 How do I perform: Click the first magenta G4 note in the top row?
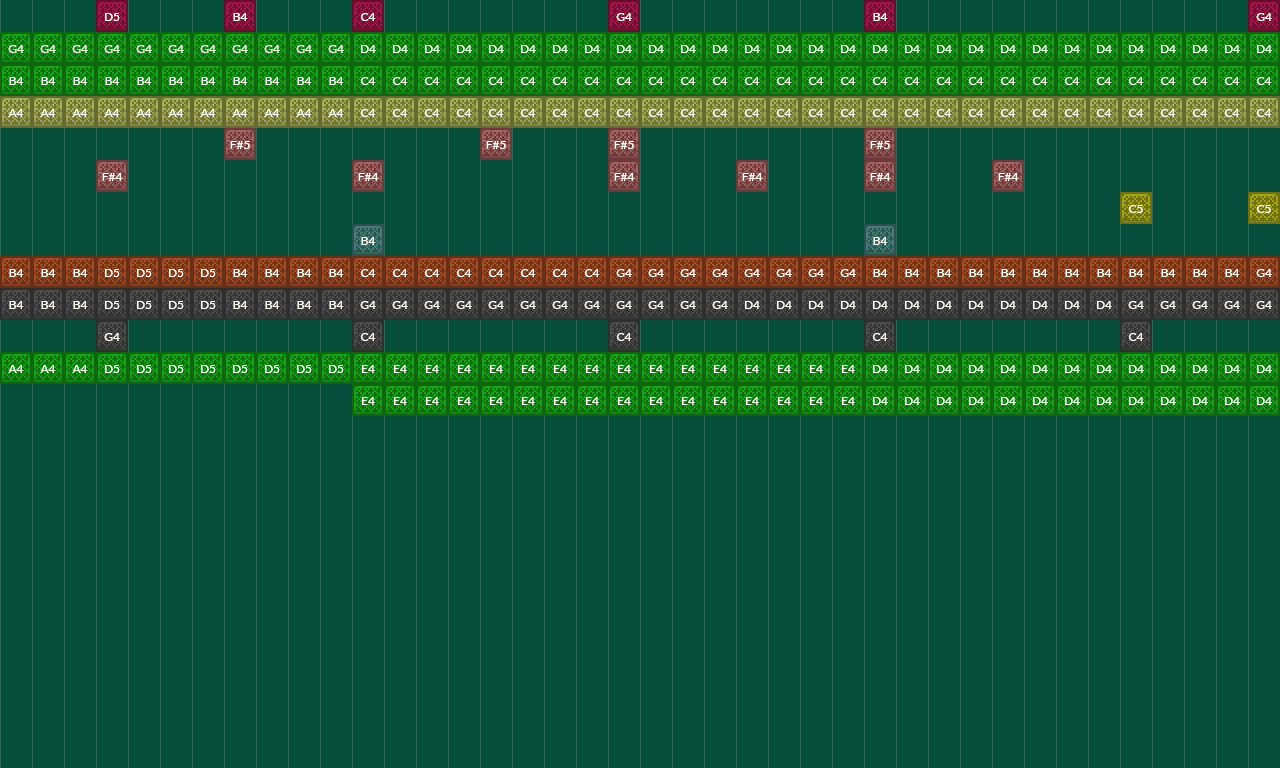pos(624,16)
